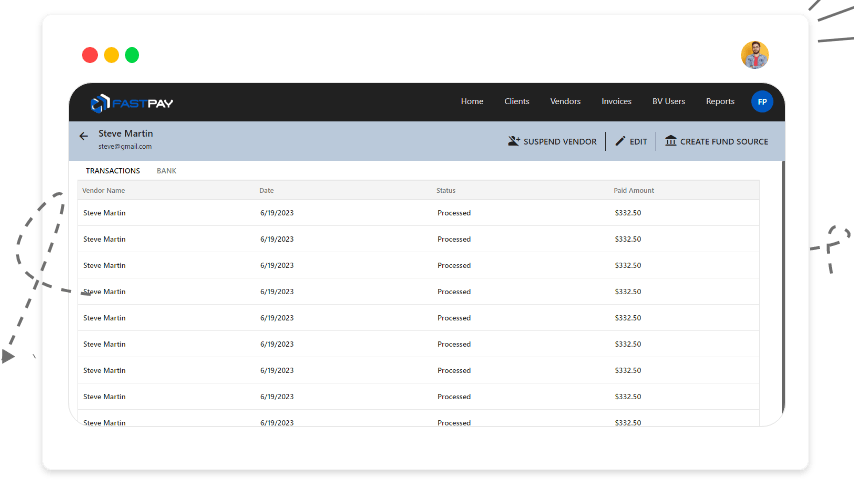Select the Transactions tab
The image size is (854, 483).
coord(112,171)
